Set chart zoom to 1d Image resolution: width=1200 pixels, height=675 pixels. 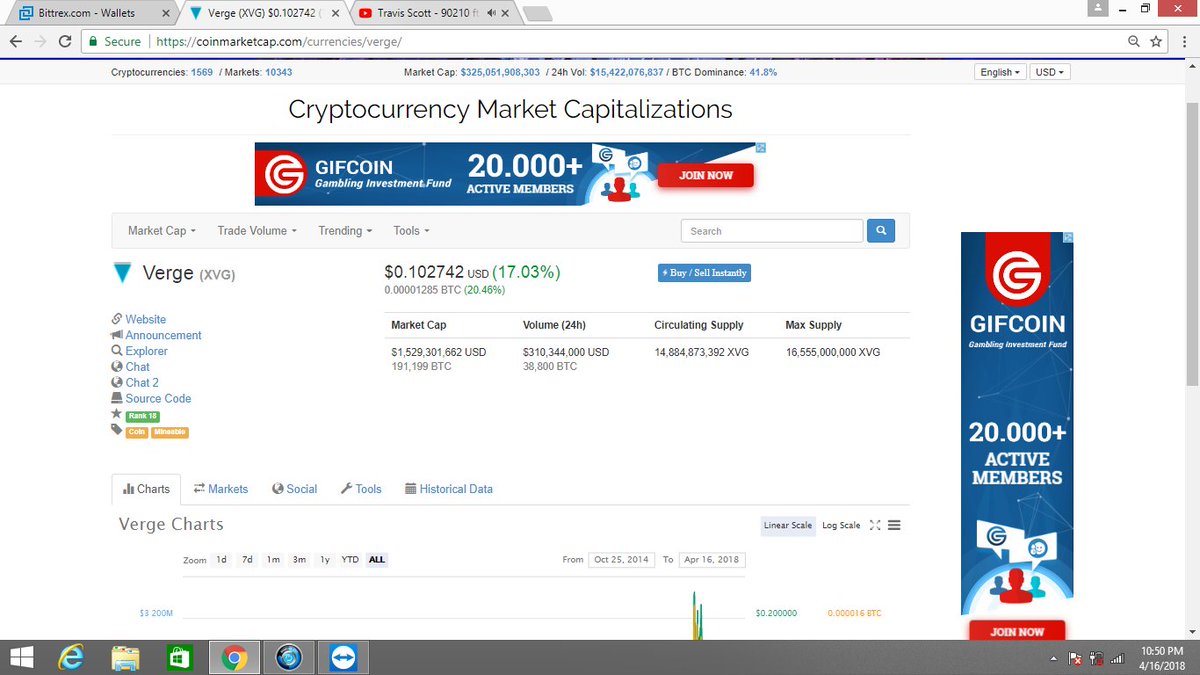(221, 560)
